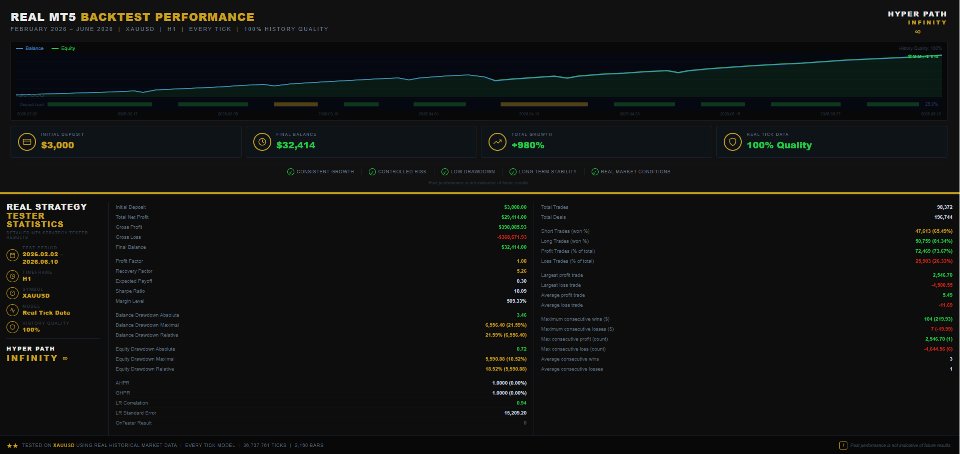Click the Real MT5 Backtest Performance heading
960x454 pixels.
pyautogui.click(x=132, y=17)
